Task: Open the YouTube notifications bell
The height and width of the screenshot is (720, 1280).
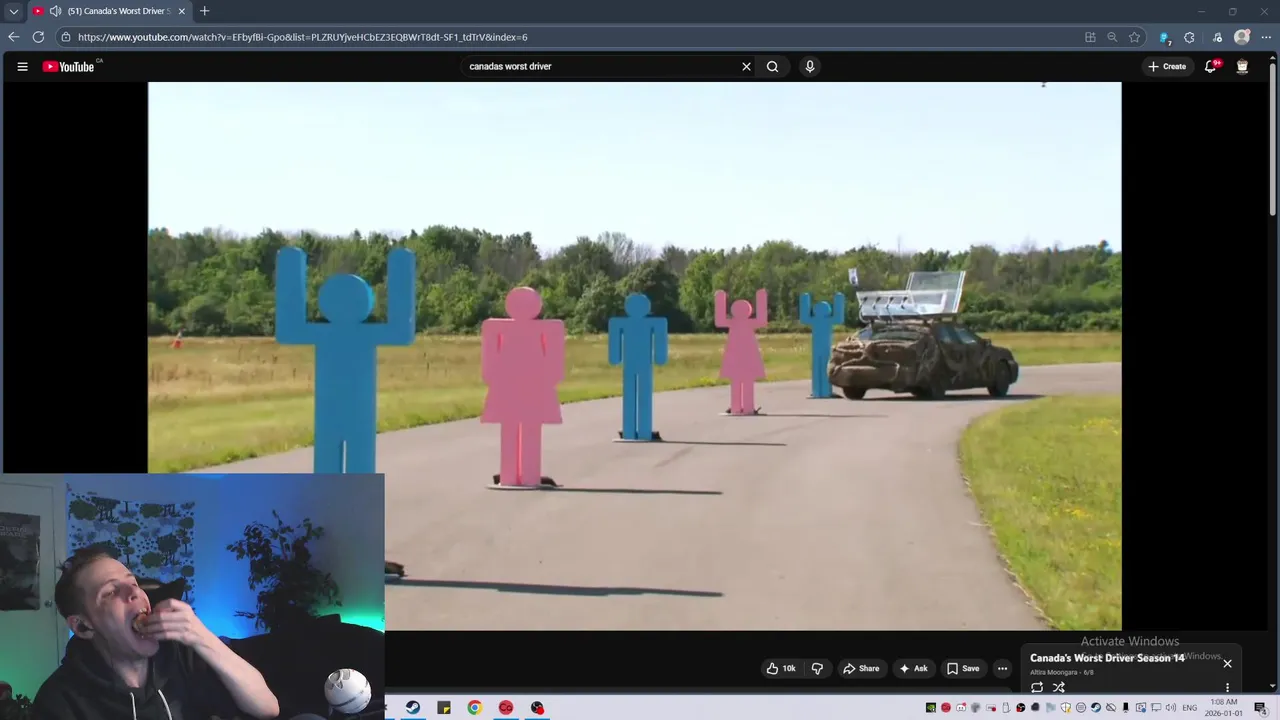Action: point(1211,67)
